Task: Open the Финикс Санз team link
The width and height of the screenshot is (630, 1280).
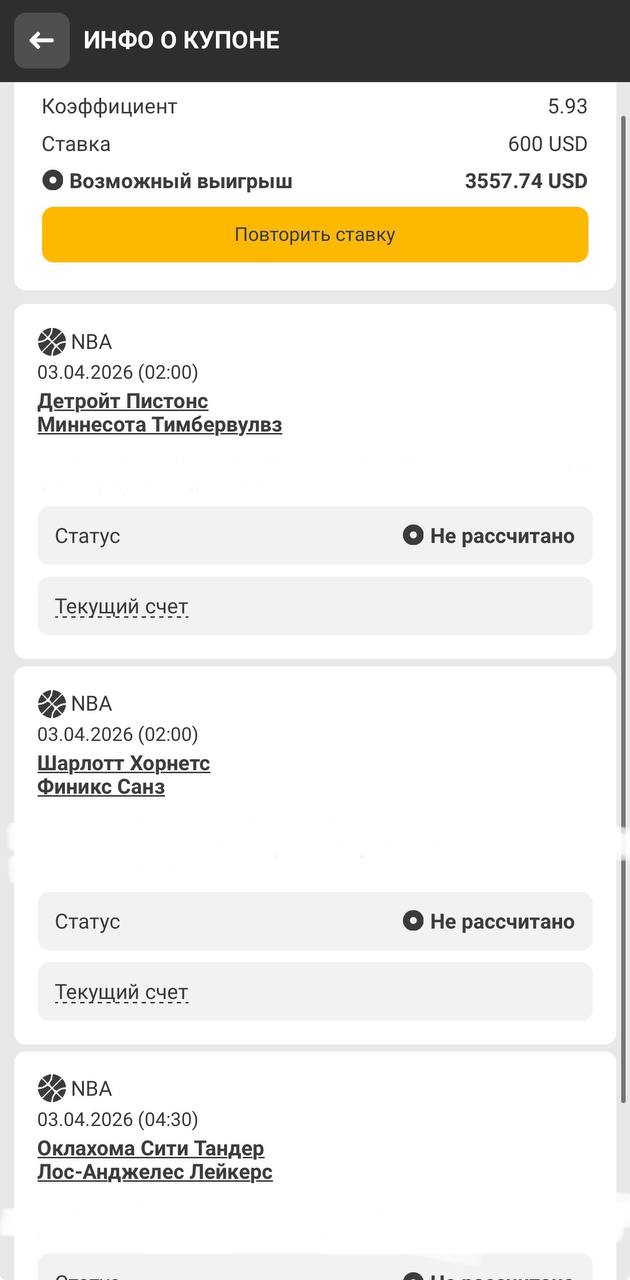Action: [x=101, y=787]
